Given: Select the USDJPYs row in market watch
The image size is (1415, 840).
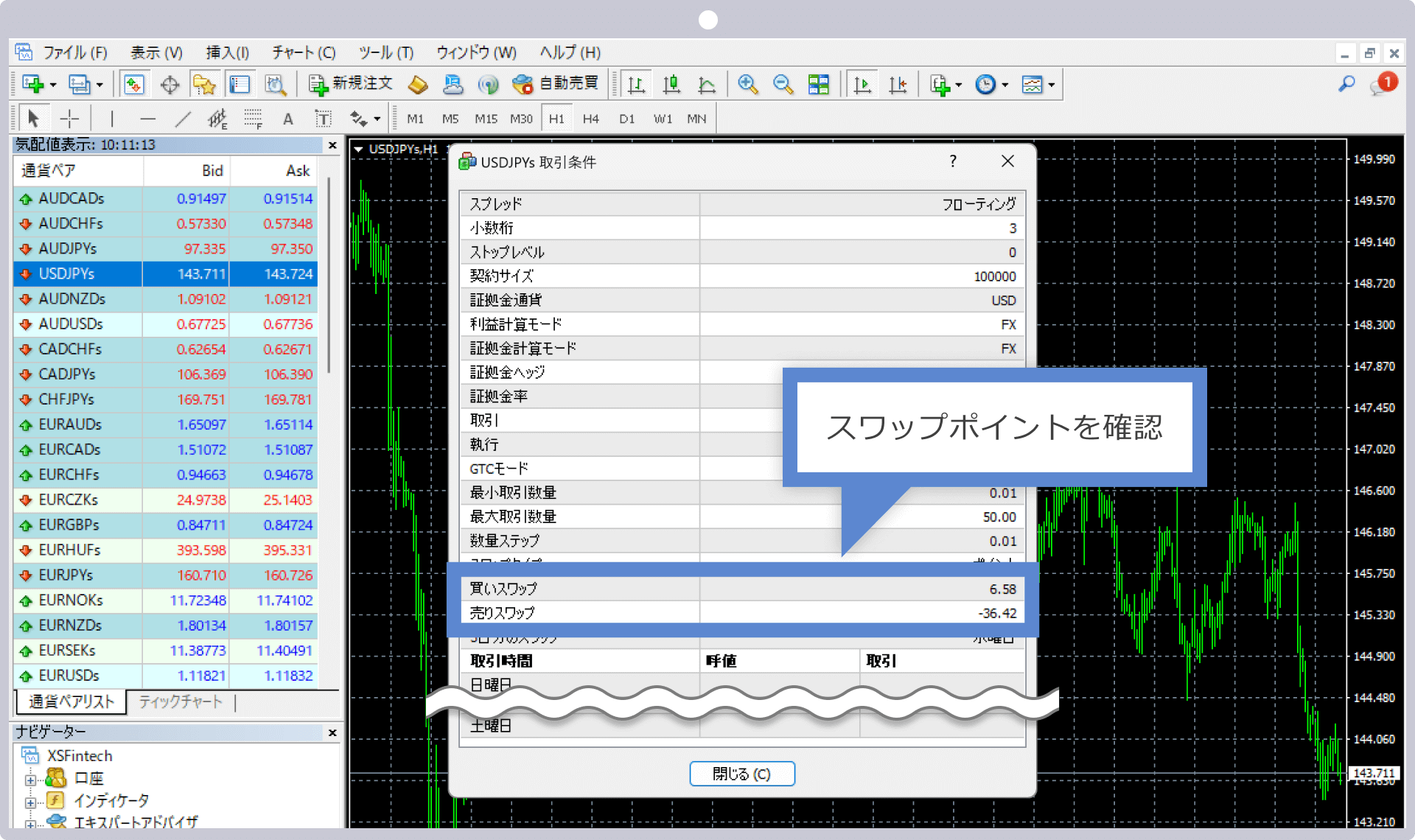Looking at the screenshot, I should pos(166,273).
